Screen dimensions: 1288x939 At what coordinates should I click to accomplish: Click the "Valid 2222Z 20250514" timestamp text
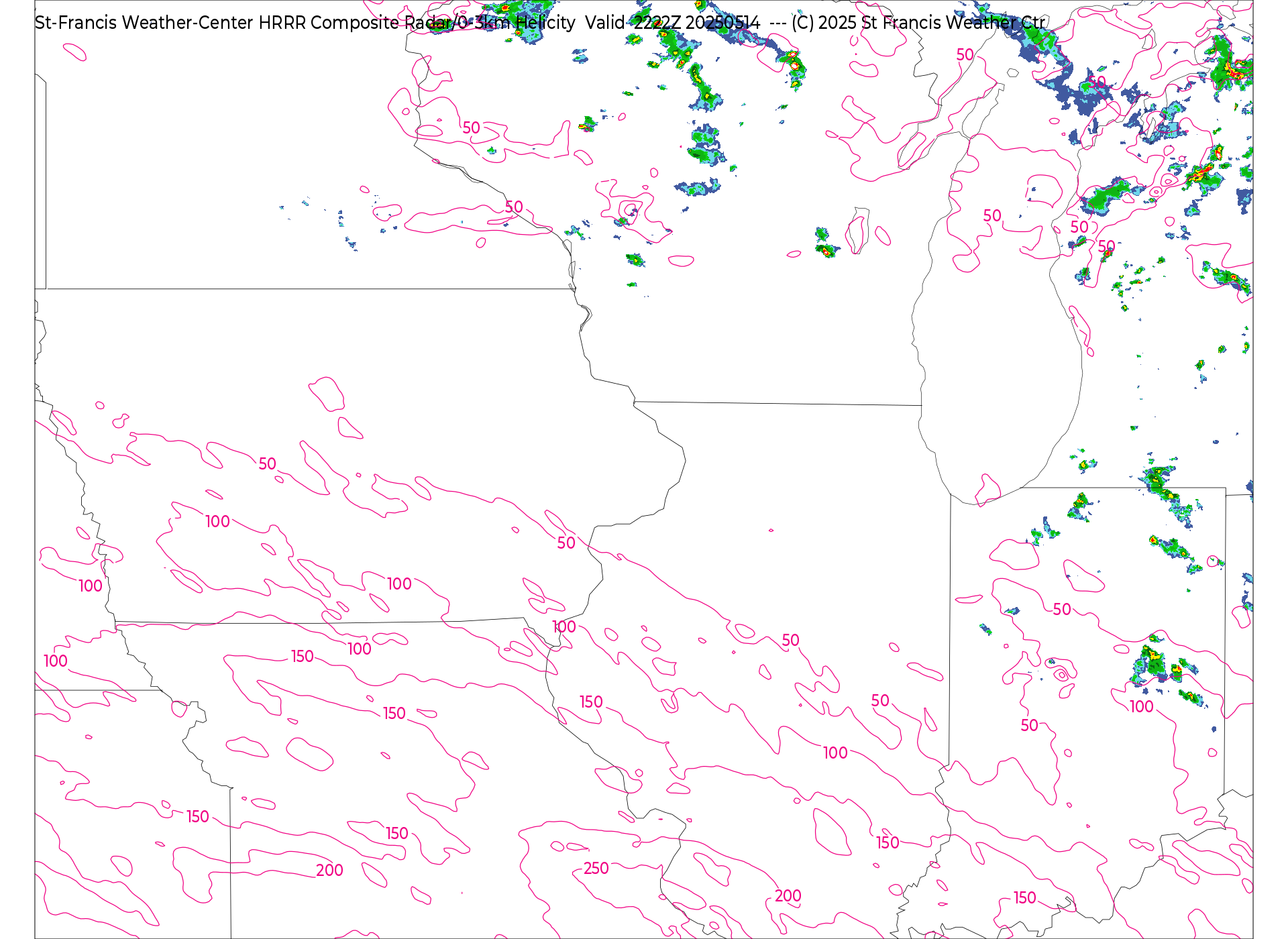(x=673, y=23)
